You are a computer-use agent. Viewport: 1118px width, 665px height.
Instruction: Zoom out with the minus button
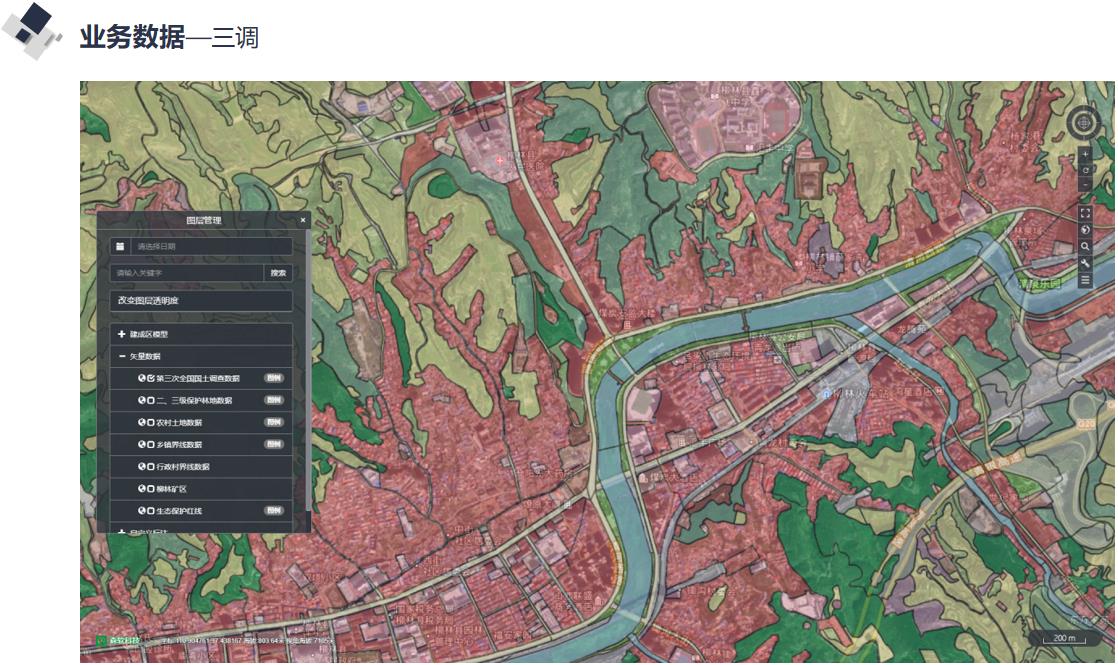tap(1085, 185)
